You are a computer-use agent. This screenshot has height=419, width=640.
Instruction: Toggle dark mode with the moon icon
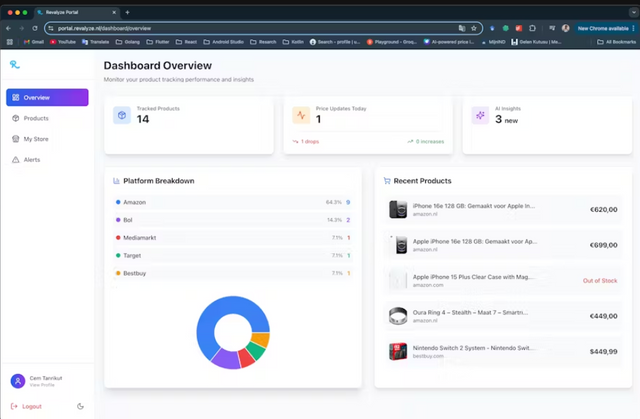pyautogui.click(x=80, y=406)
